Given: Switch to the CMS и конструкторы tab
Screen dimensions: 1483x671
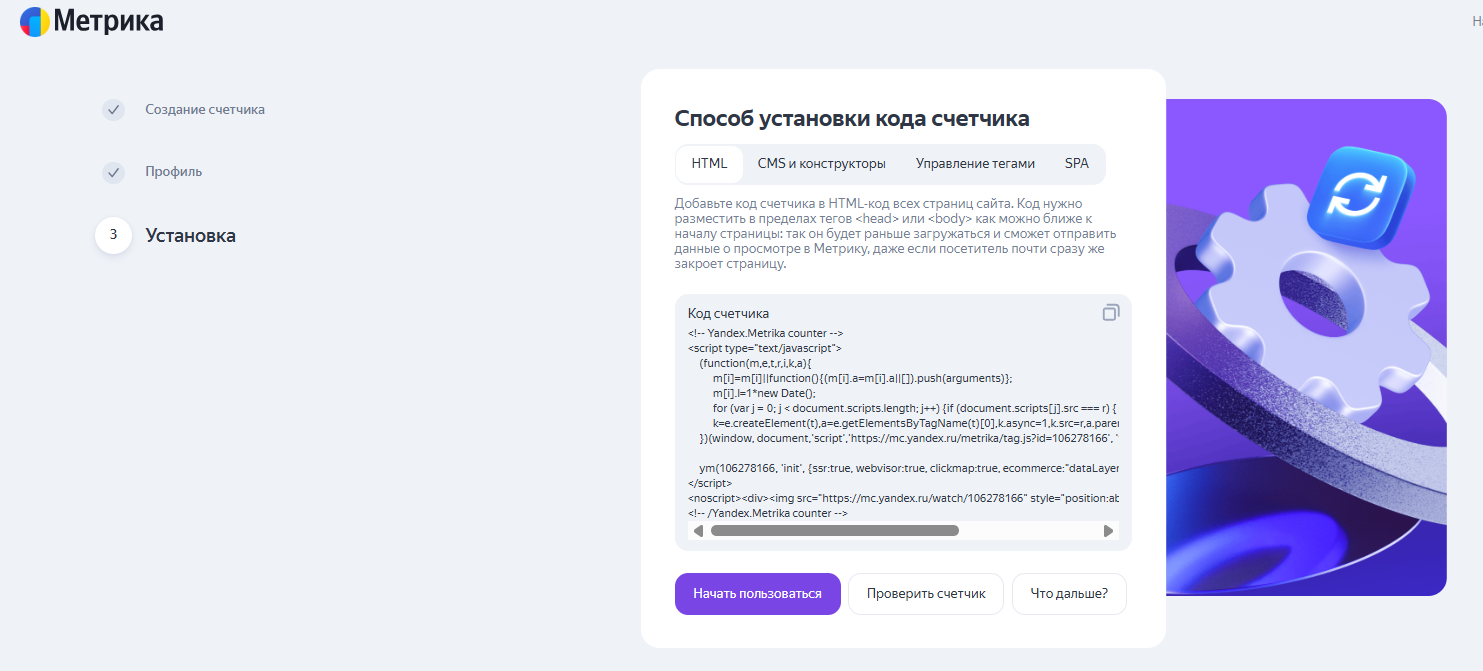Looking at the screenshot, I should tap(821, 164).
